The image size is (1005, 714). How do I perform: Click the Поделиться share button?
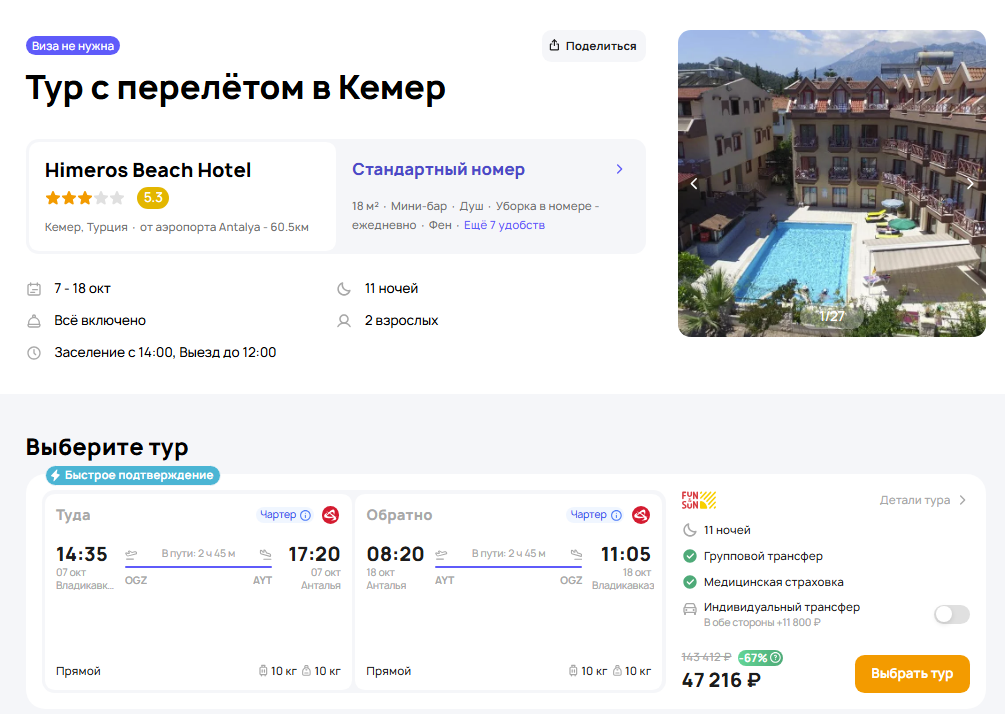[593, 46]
